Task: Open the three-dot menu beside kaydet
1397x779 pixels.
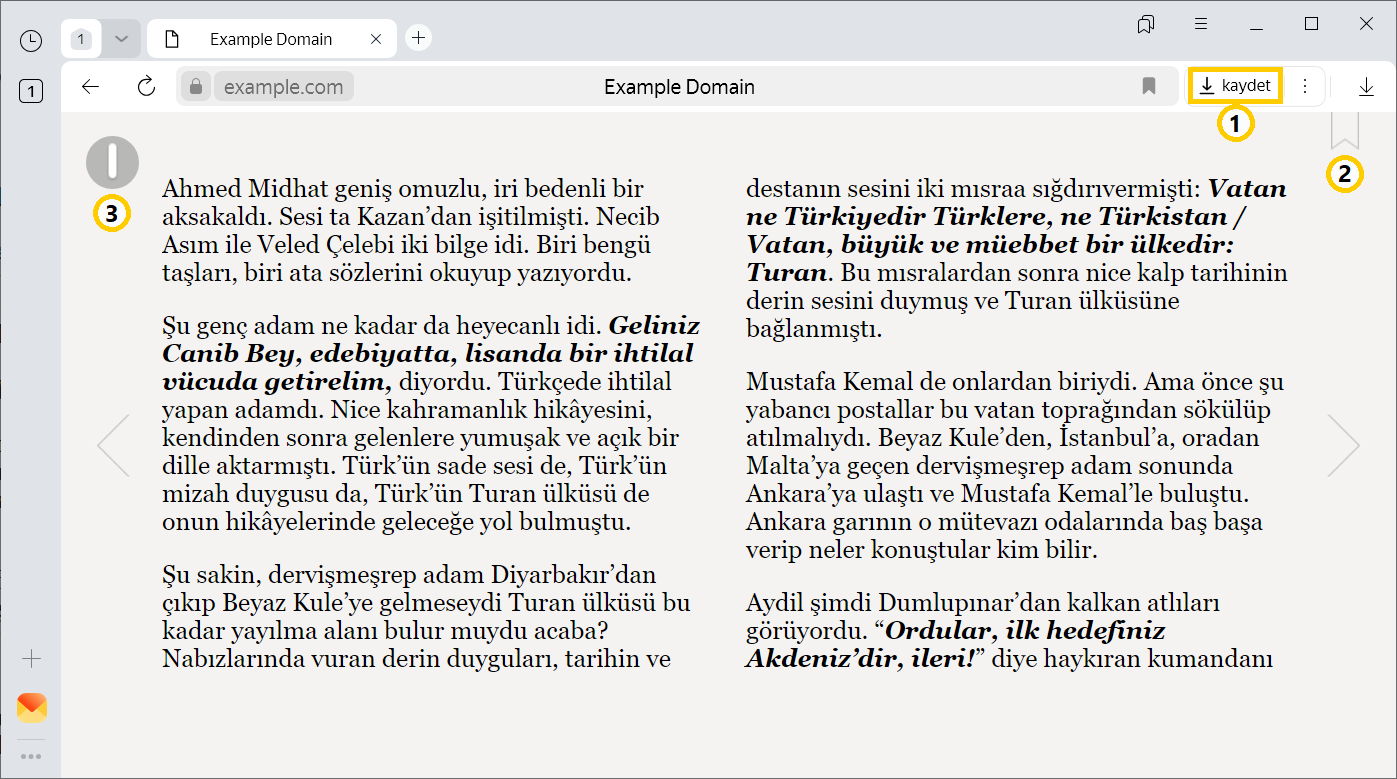Action: point(1305,86)
